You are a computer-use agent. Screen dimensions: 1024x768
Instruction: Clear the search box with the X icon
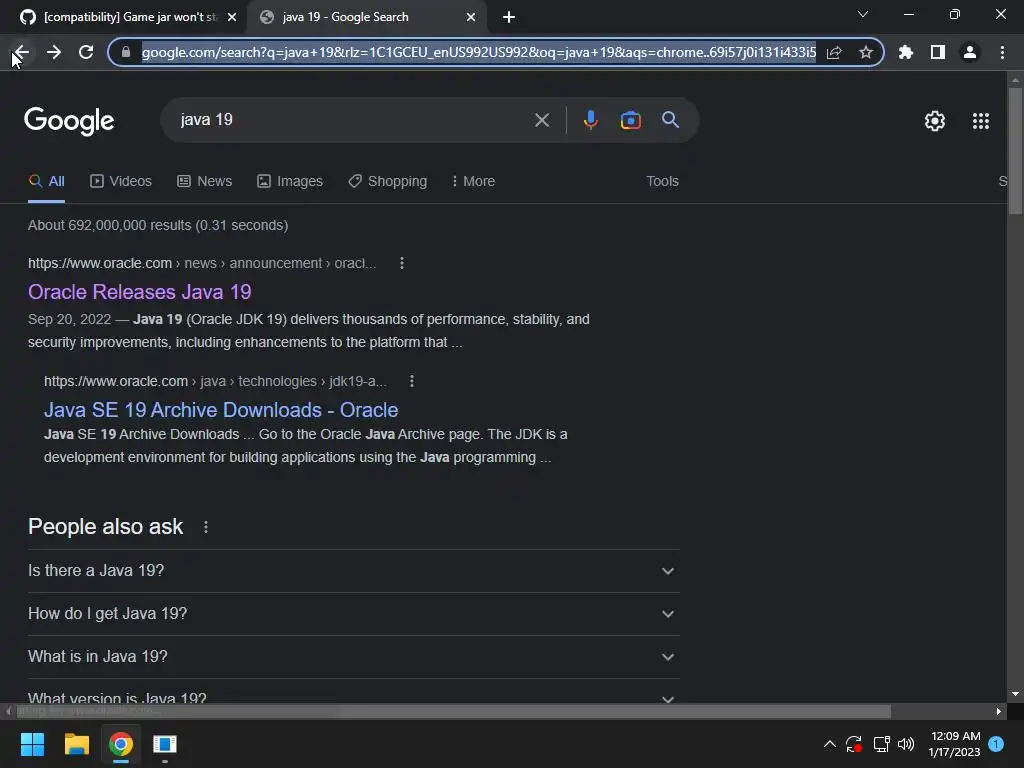pyautogui.click(x=542, y=120)
